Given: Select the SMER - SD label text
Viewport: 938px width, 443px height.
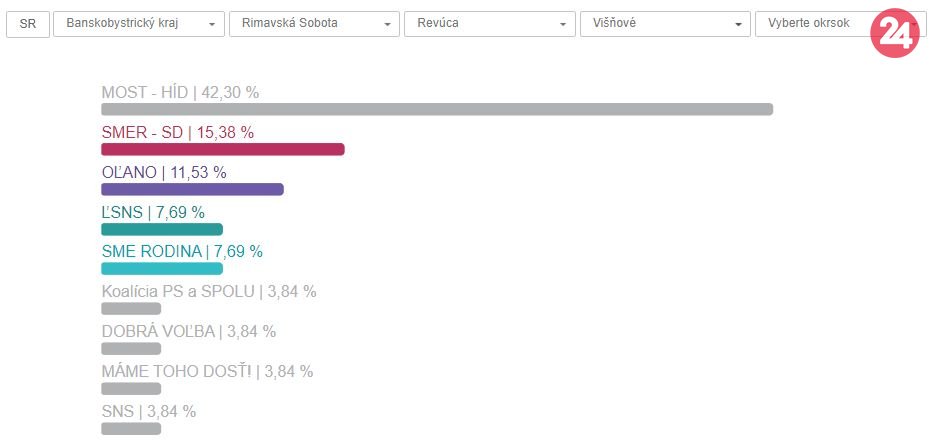Looking at the screenshot, I should [x=177, y=132].
